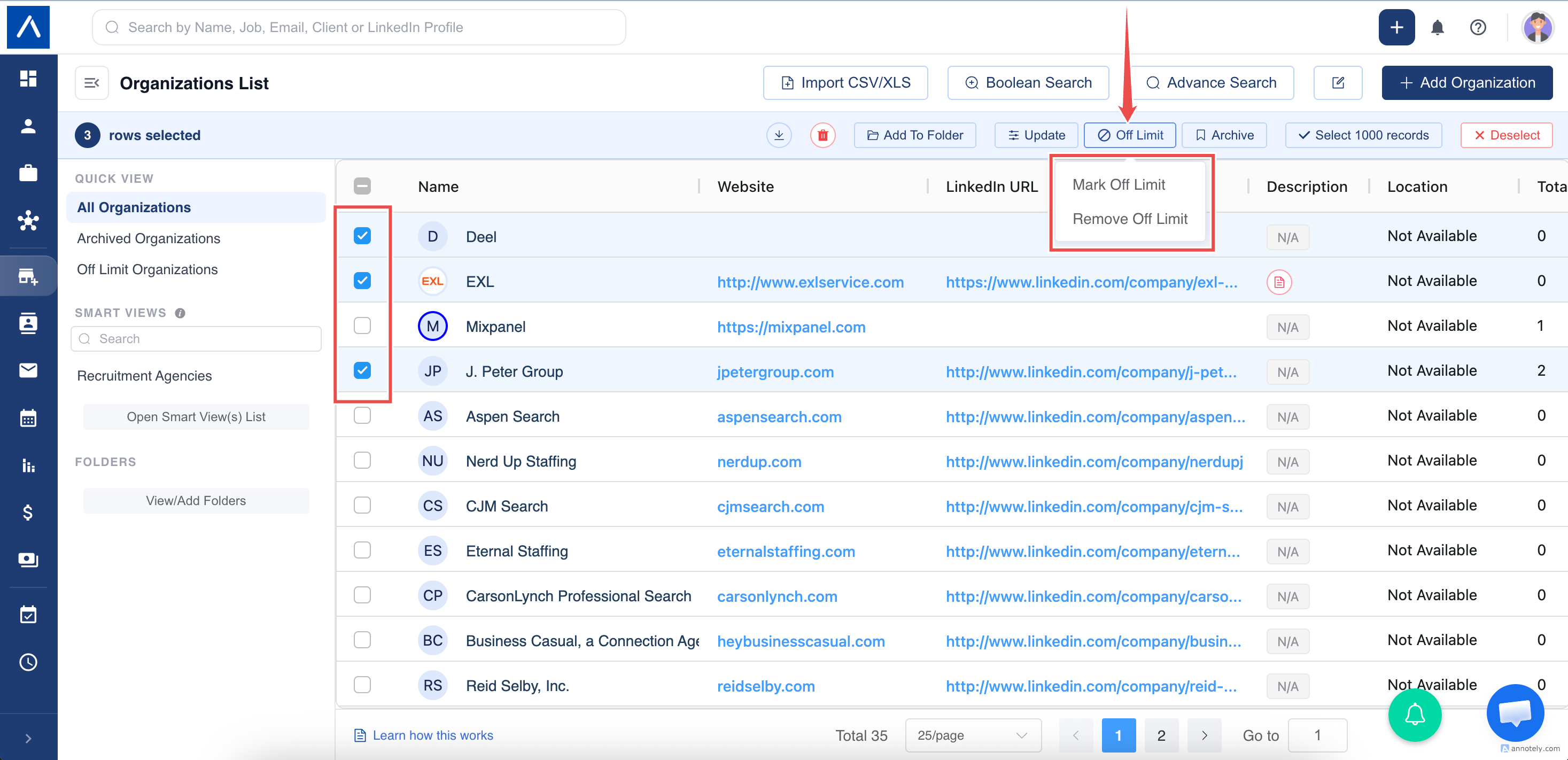The image size is (1568, 760).
Task: Click the Go to page input
Action: pyautogui.click(x=1317, y=735)
